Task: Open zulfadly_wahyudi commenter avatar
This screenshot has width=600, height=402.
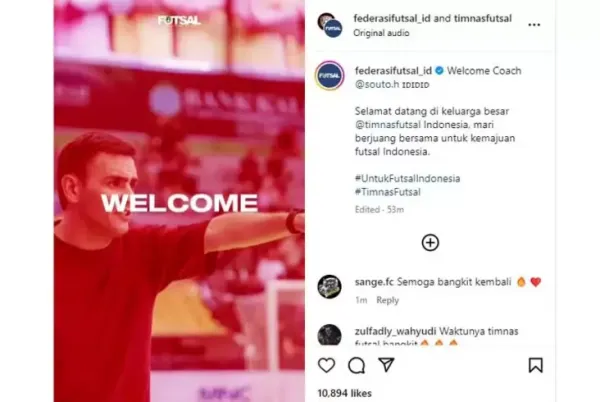Action: pyautogui.click(x=329, y=335)
